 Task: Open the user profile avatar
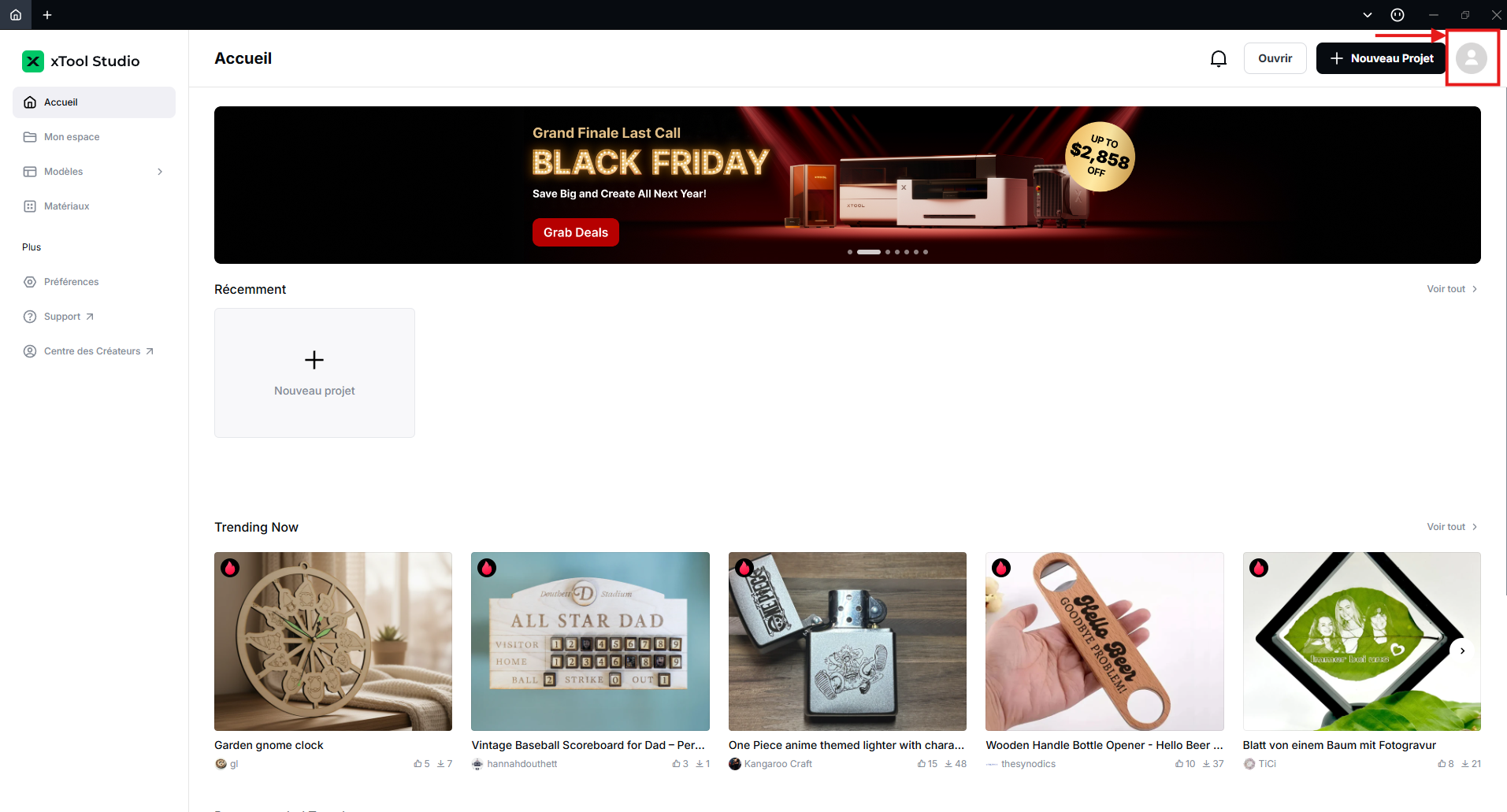tap(1471, 58)
